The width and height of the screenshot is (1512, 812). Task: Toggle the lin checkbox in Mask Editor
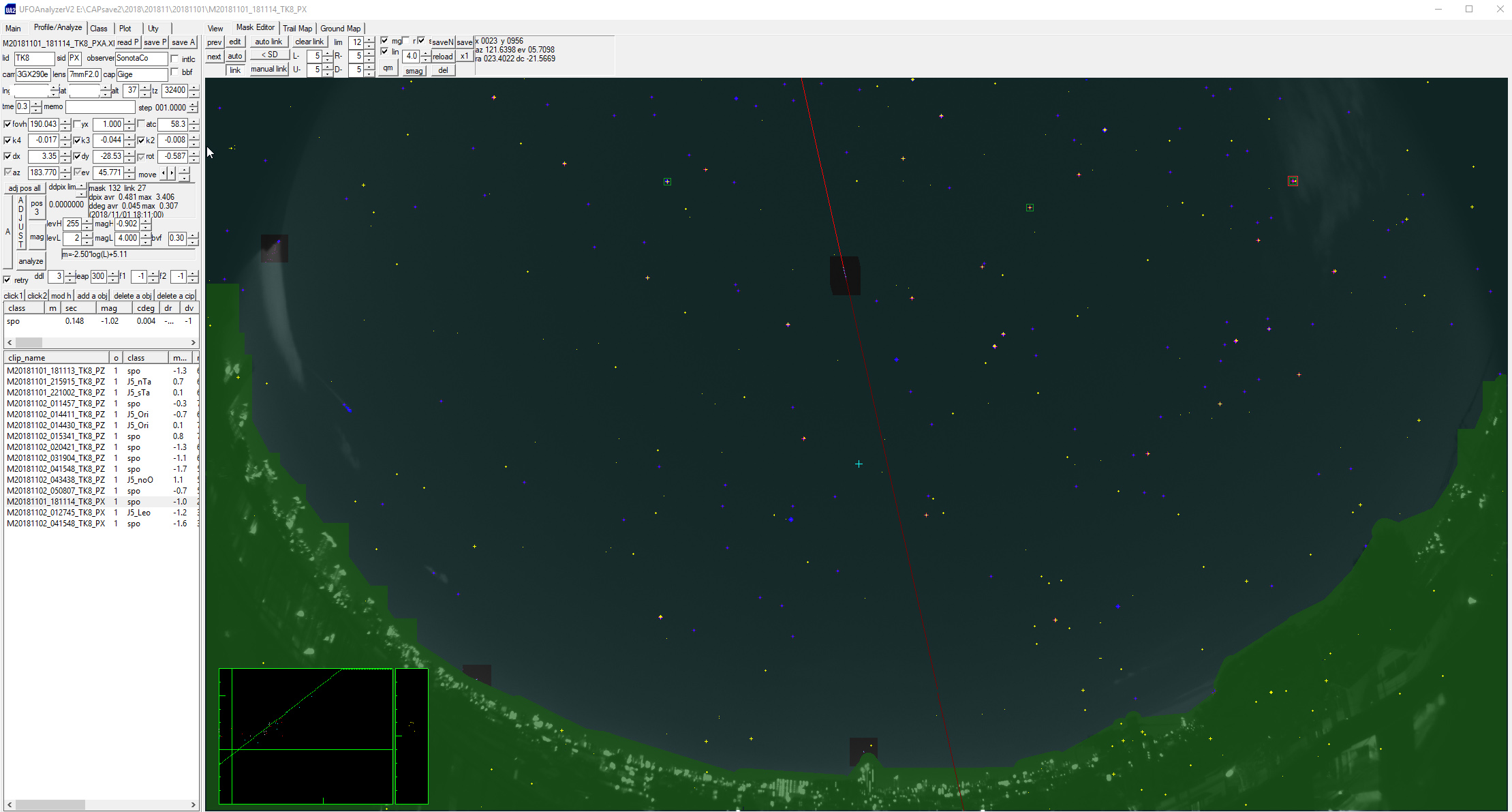tap(384, 52)
